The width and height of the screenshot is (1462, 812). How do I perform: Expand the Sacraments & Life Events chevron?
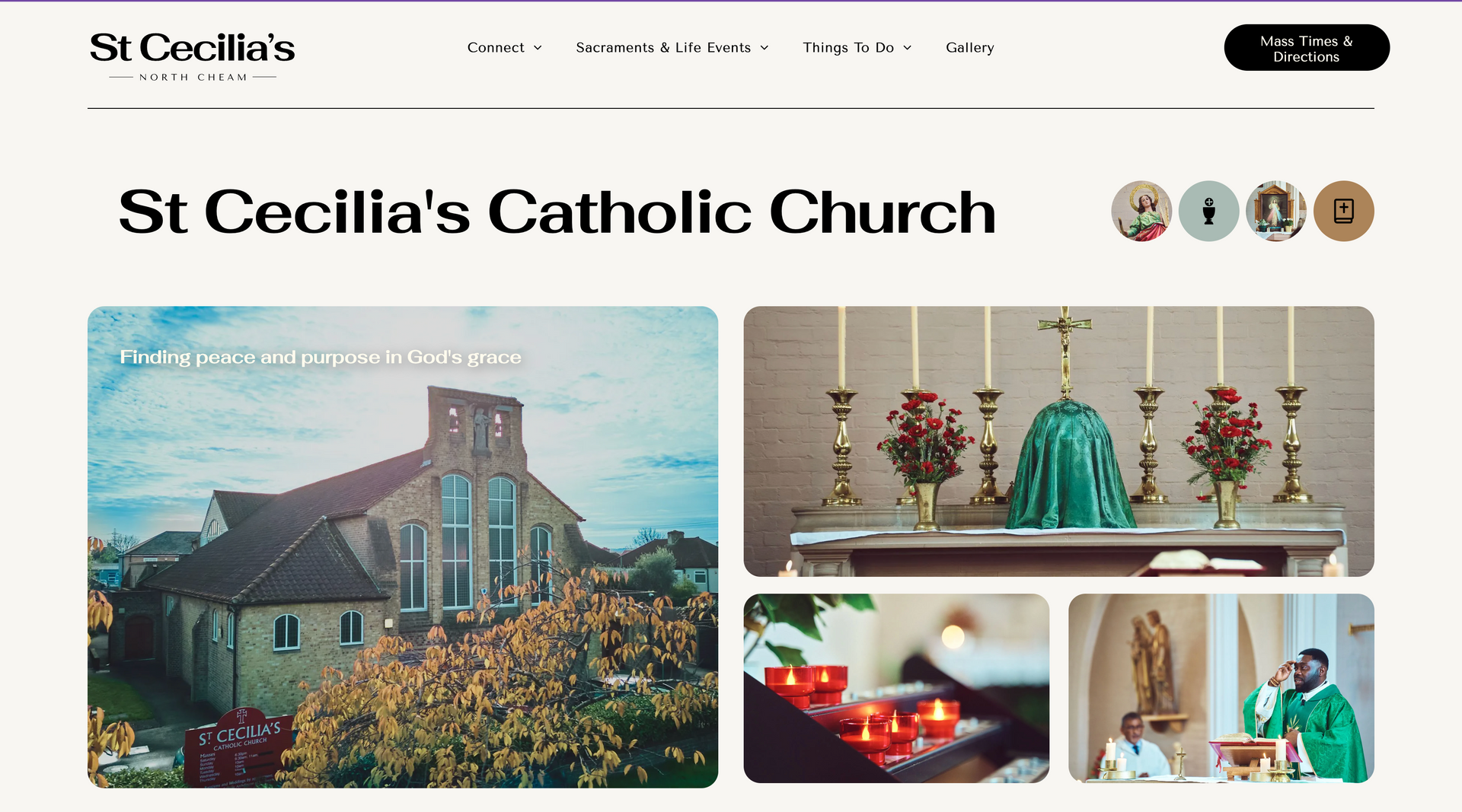coord(765,48)
